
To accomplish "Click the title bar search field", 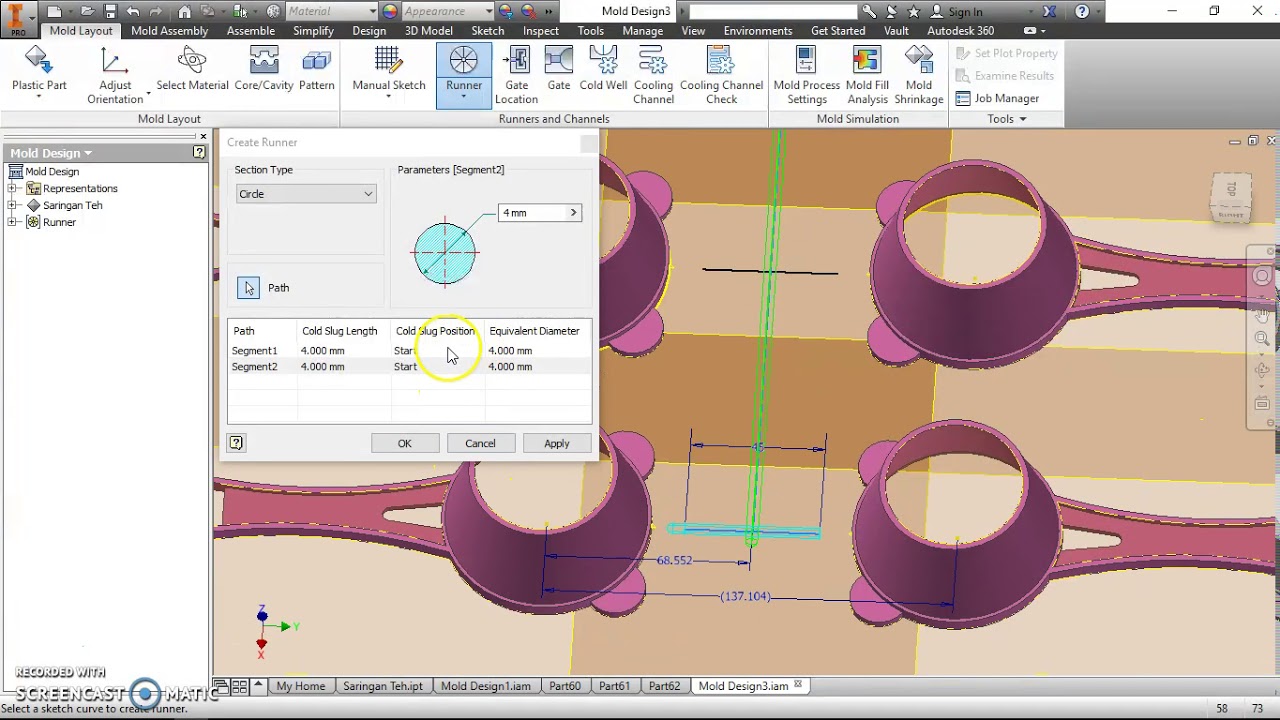I will [773, 11].
